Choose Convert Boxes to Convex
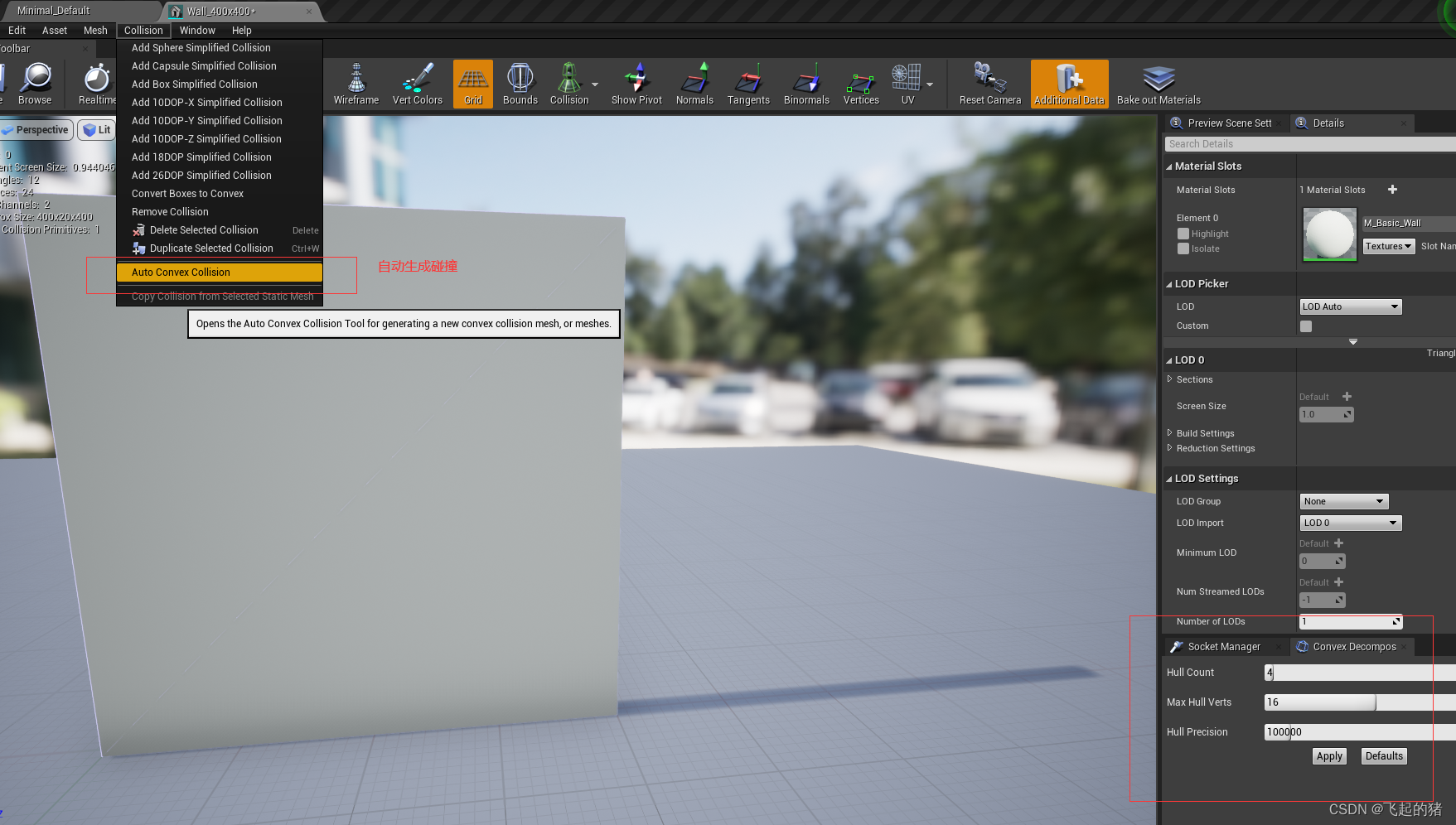 click(x=220, y=194)
